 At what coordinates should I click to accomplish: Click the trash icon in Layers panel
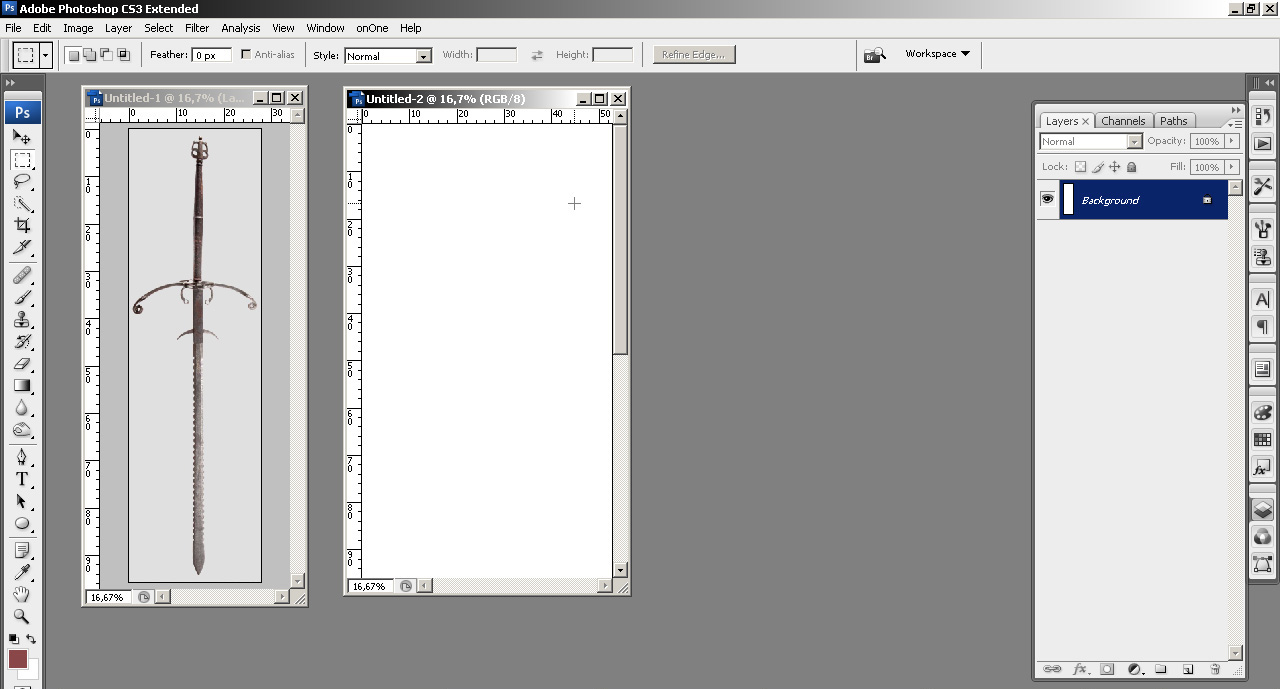pyautogui.click(x=1215, y=669)
